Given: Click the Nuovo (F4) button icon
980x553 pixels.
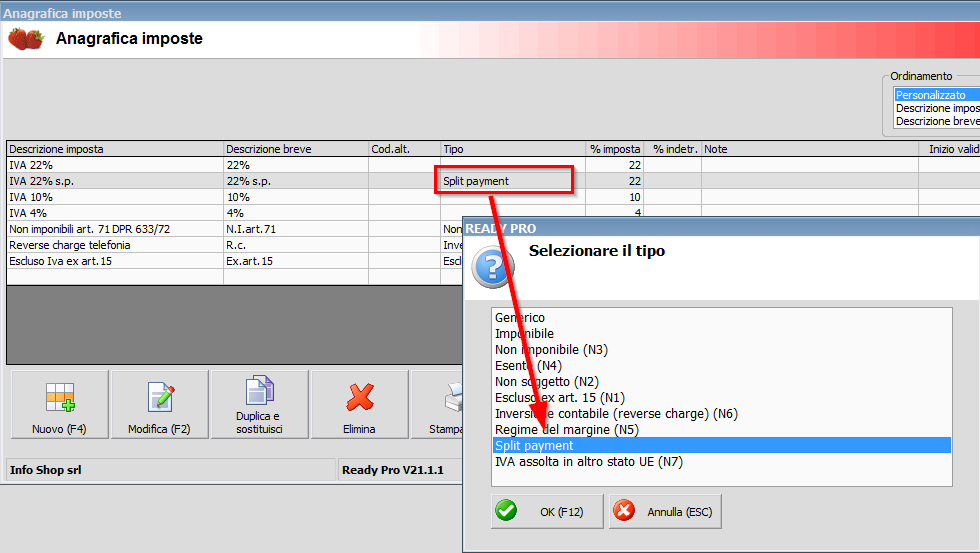Looking at the screenshot, I should coord(60,398).
